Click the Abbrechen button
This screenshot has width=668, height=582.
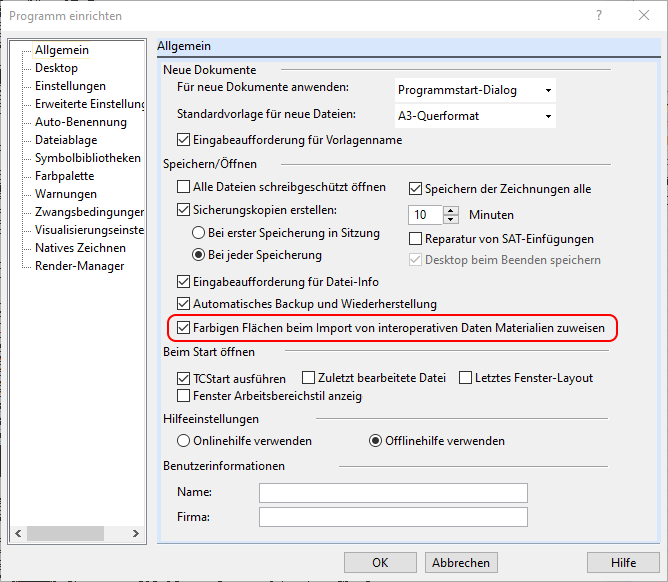461,563
